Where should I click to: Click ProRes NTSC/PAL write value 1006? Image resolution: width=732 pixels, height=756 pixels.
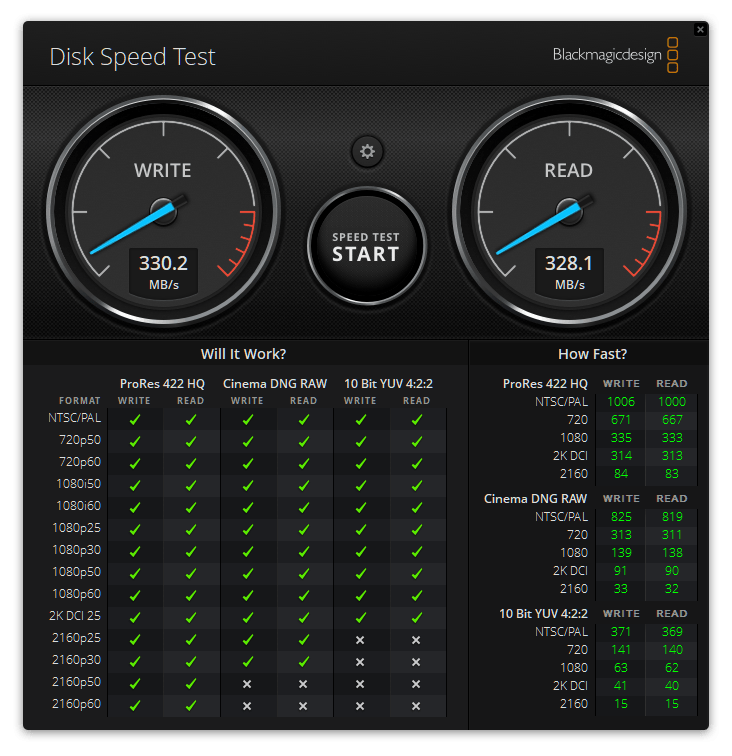point(621,402)
